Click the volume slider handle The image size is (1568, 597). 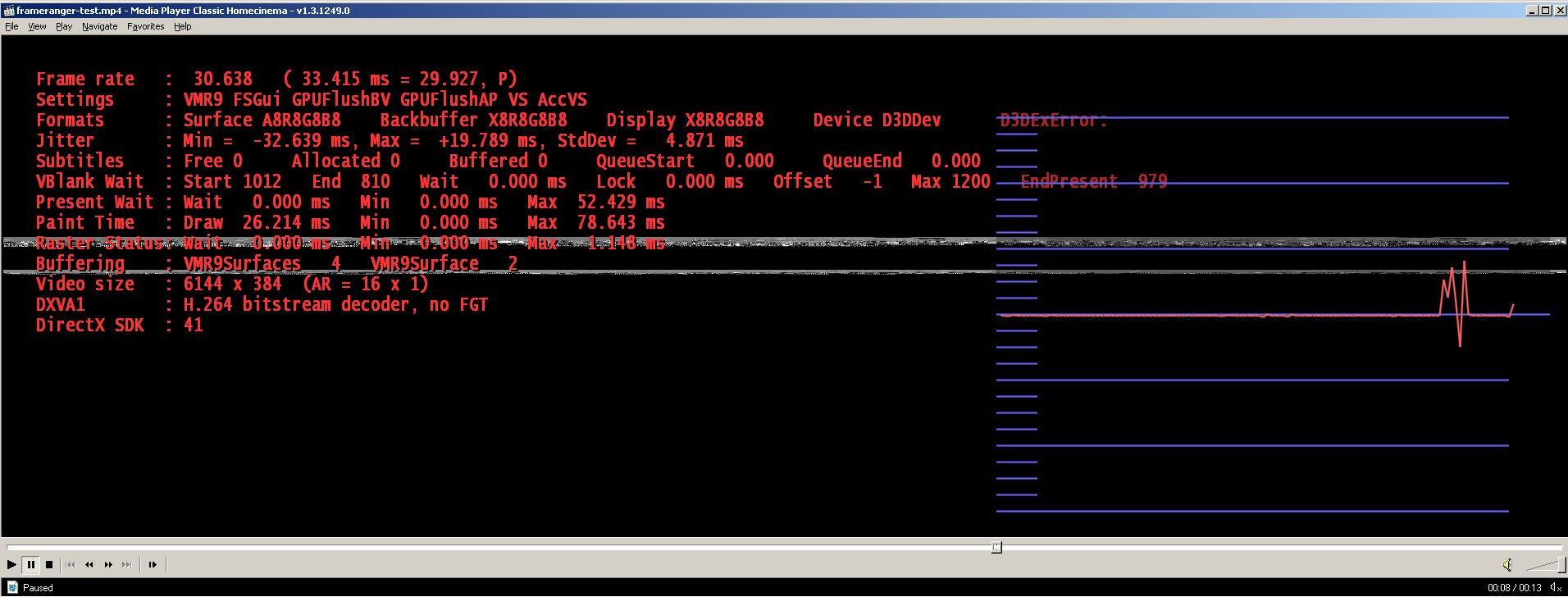click(x=1561, y=564)
